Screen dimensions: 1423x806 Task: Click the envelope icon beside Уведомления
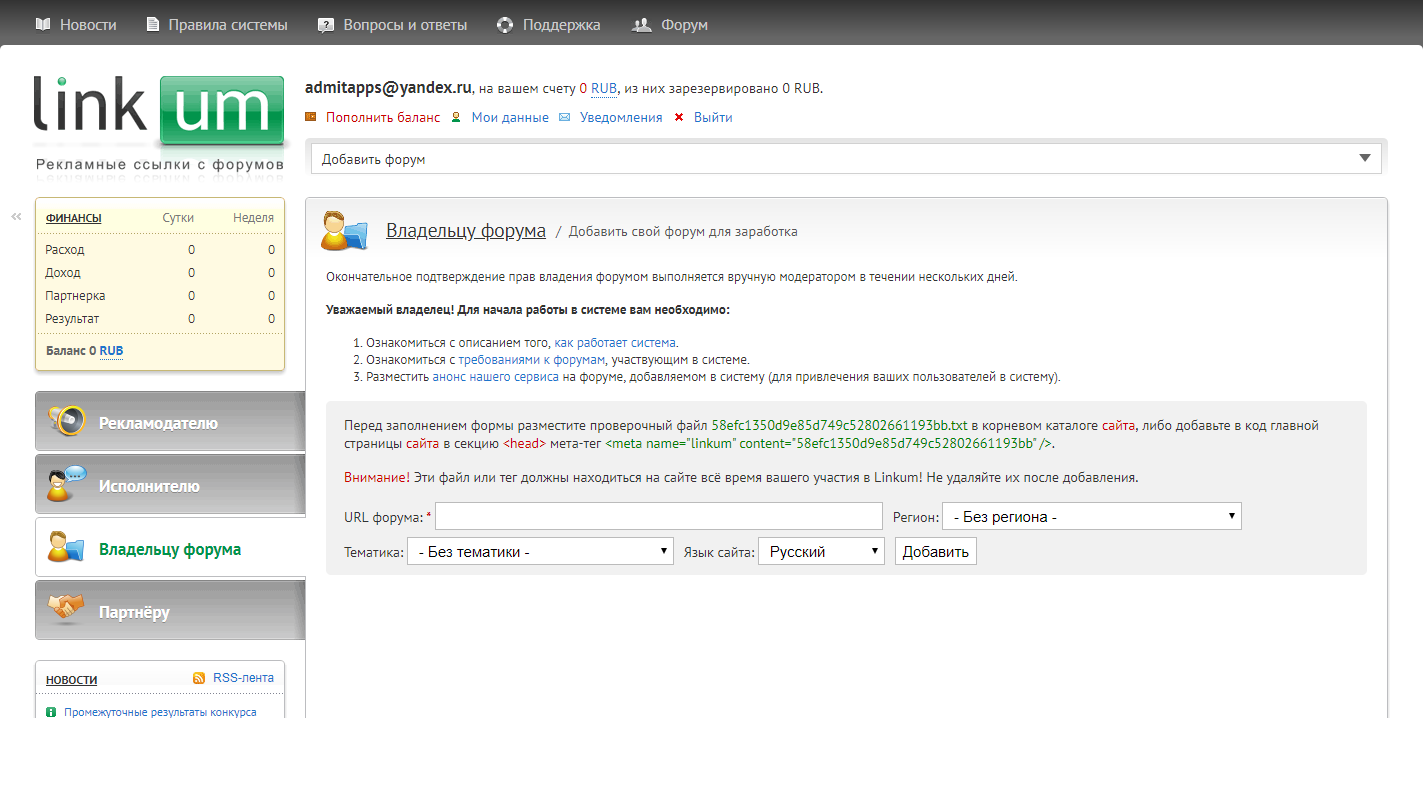(x=564, y=117)
